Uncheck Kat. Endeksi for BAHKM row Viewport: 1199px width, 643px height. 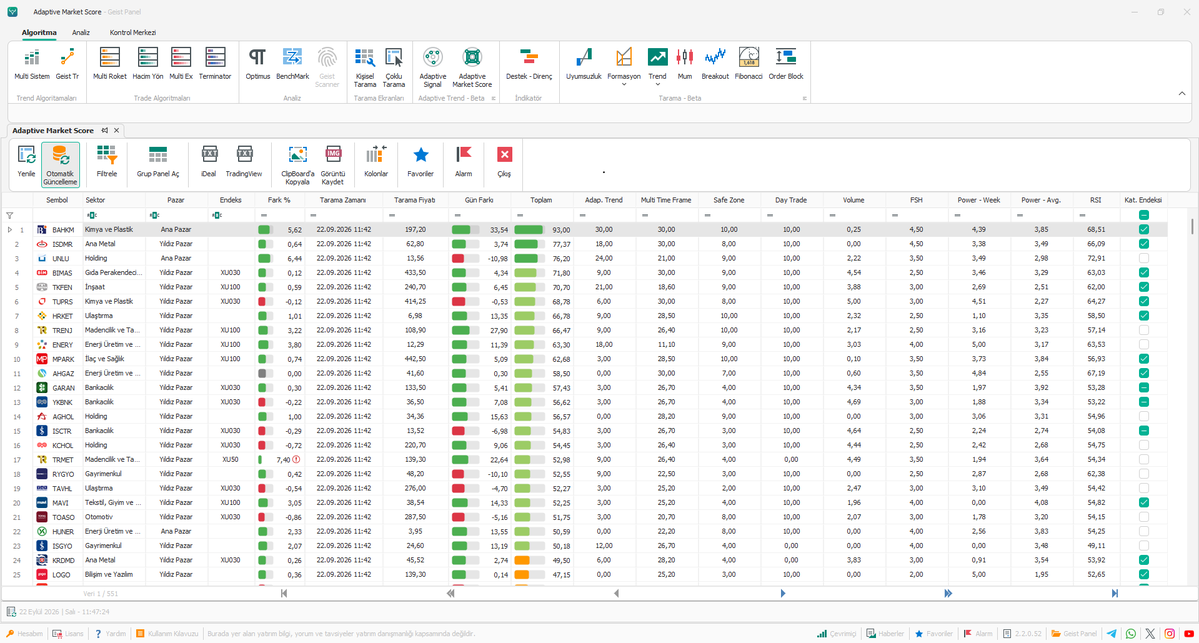pos(1144,229)
